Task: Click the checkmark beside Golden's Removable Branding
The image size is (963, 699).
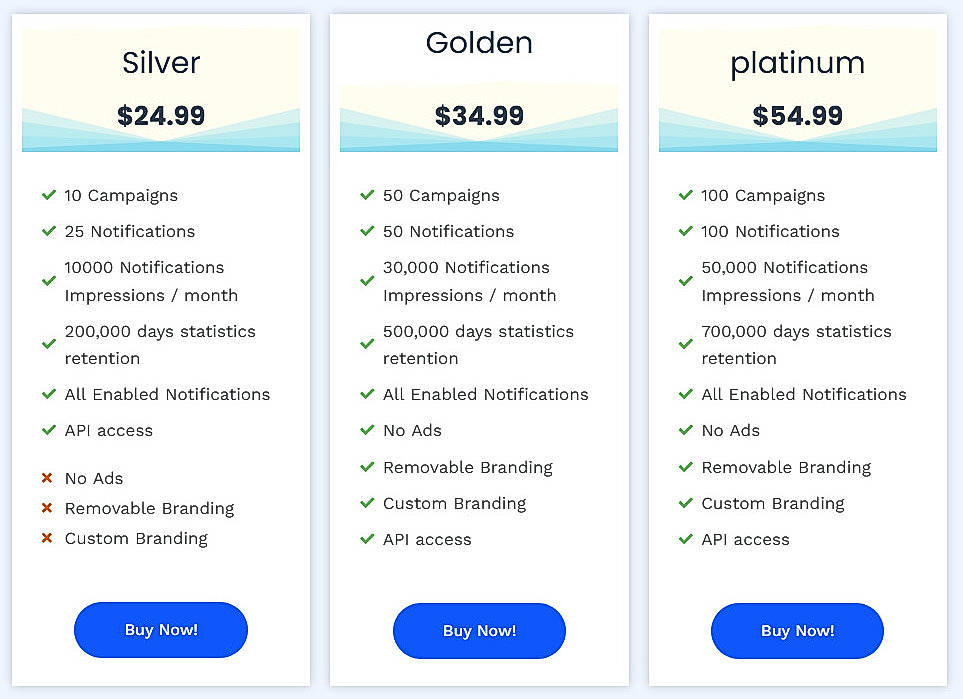Action: coord(367,467)
